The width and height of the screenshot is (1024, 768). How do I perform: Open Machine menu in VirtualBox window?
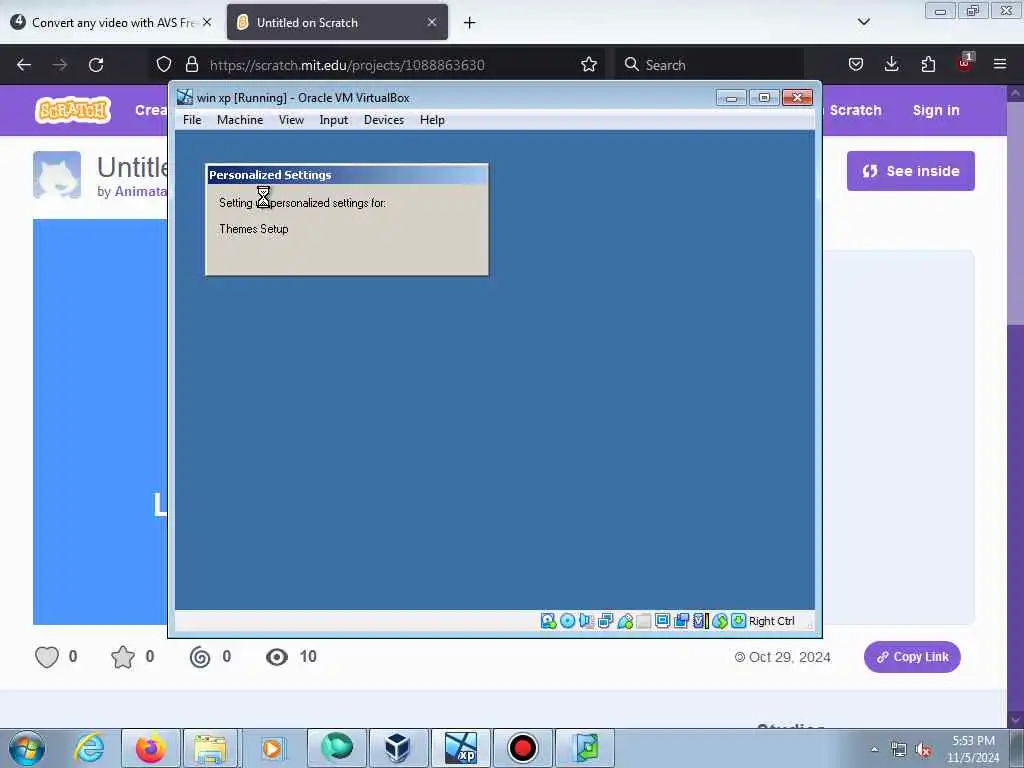pos(240,120)
